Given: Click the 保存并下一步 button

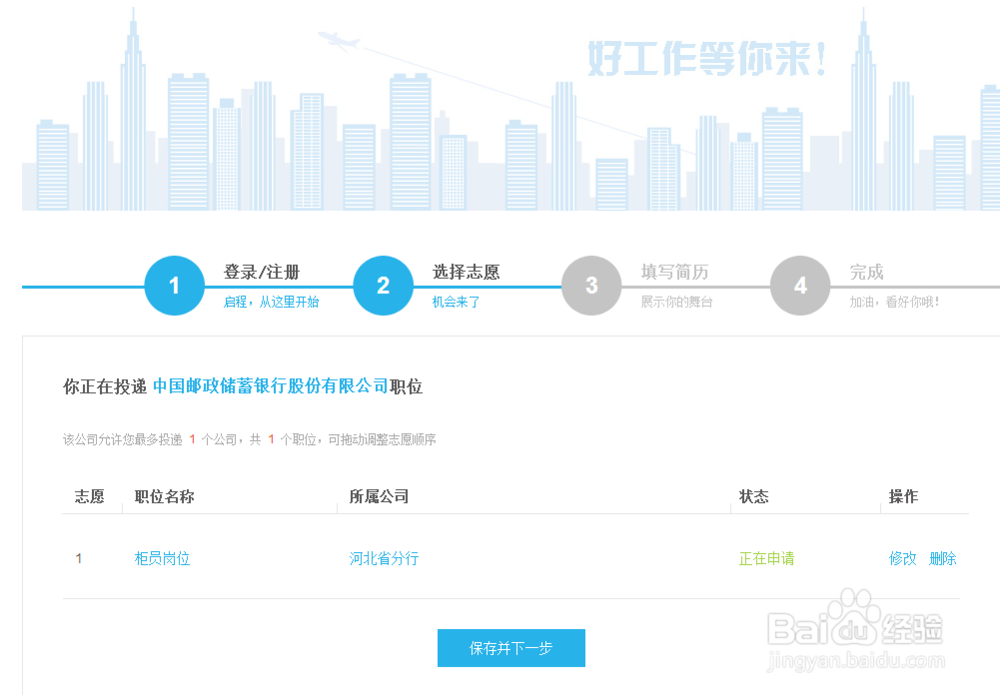Looking at the screenshot, I should [x=511, y=648].
